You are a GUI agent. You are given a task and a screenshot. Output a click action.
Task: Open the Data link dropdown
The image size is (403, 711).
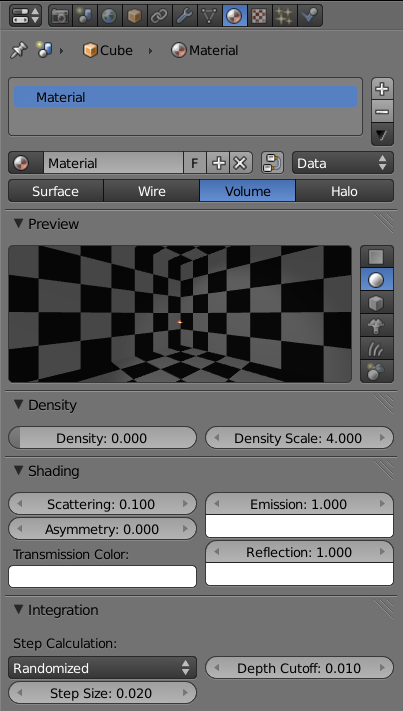[x=343, y=163]
